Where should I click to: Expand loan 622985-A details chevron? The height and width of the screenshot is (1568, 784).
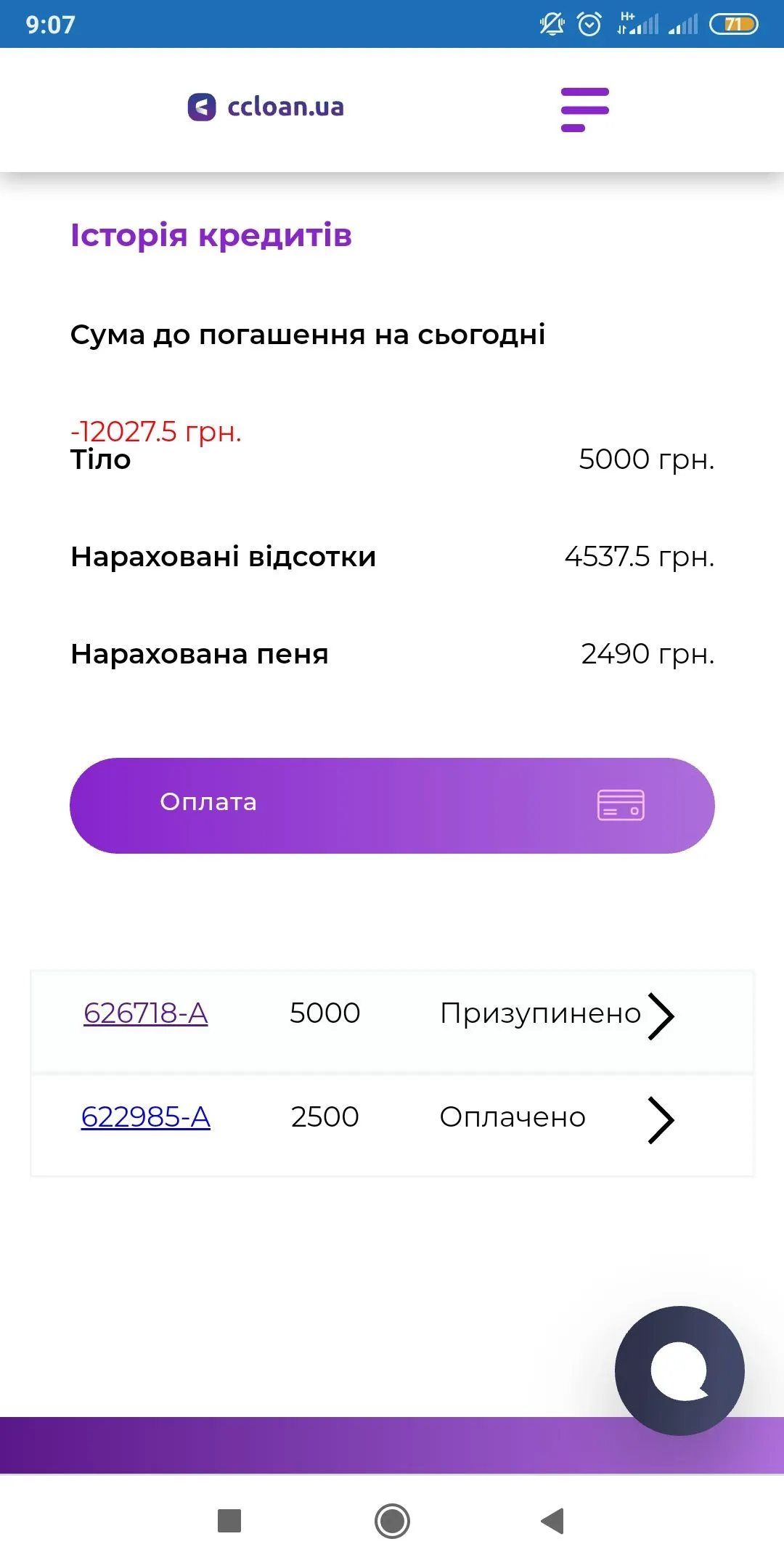pyautogui.click(x=661, y=1120)
